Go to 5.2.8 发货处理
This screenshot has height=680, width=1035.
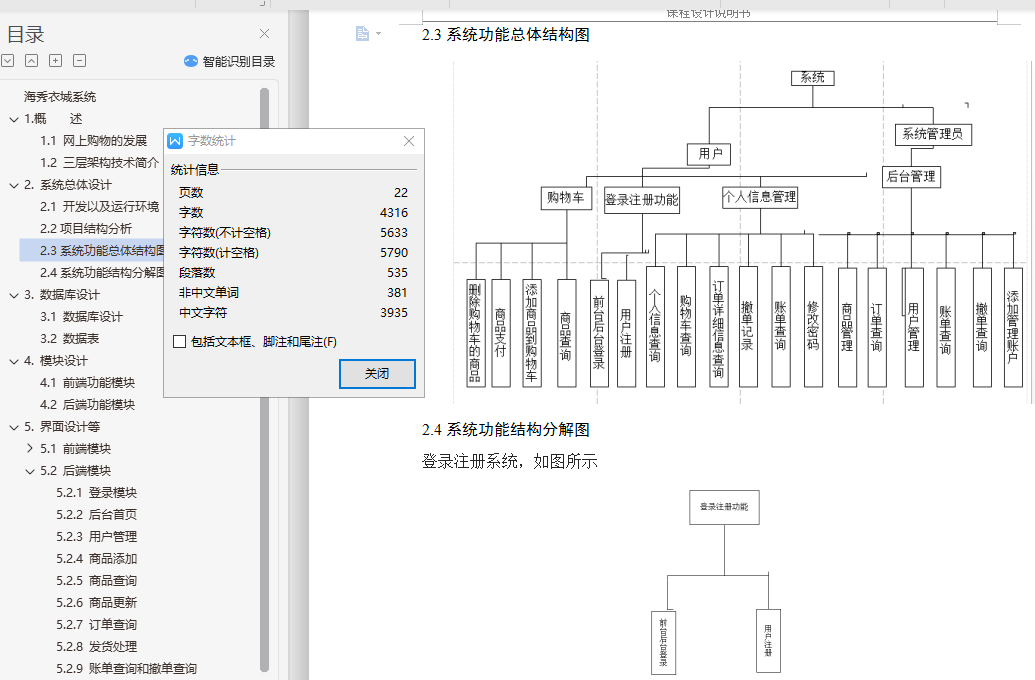pyautogui.click(x=96, y=646)
